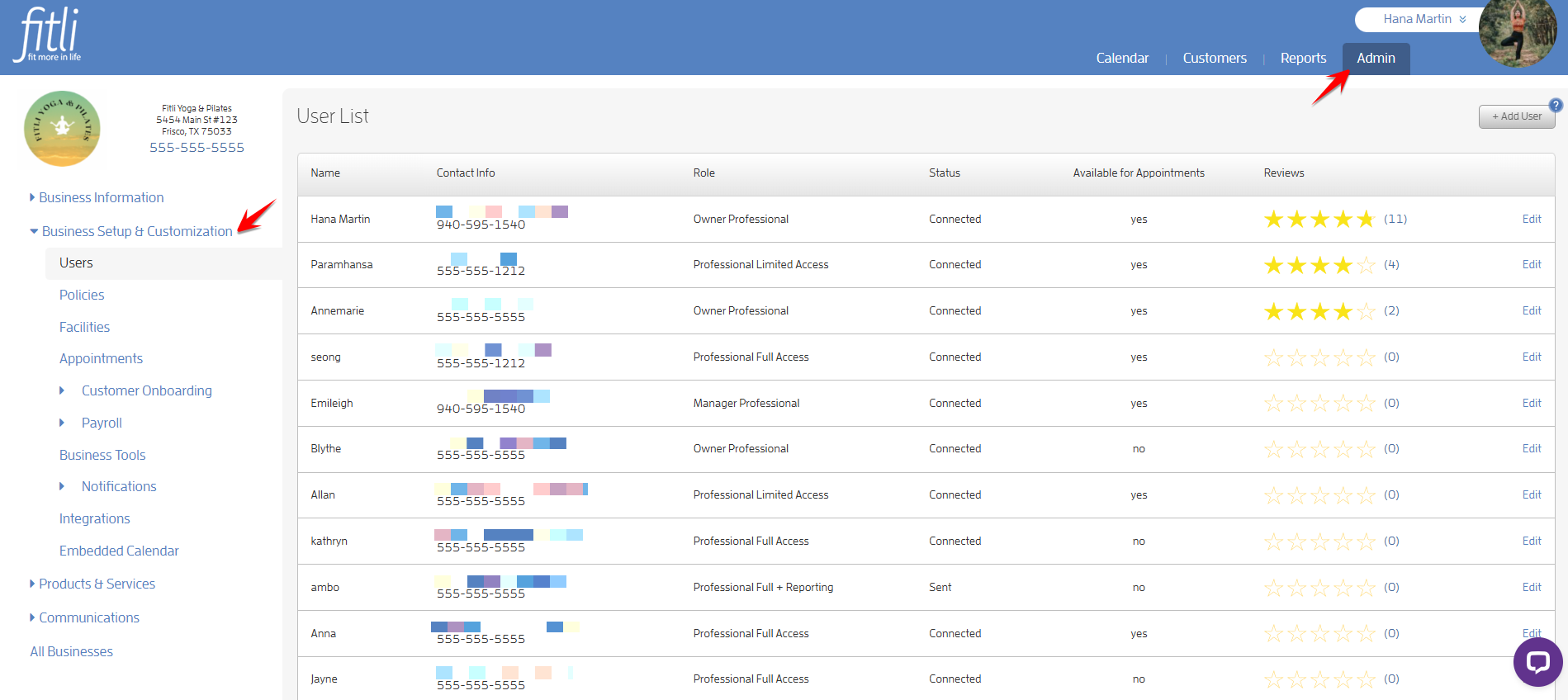This screenshot has height=700, width=1568.
Task: Select Users in the sidebar
Action: click(x=163, y=263)
